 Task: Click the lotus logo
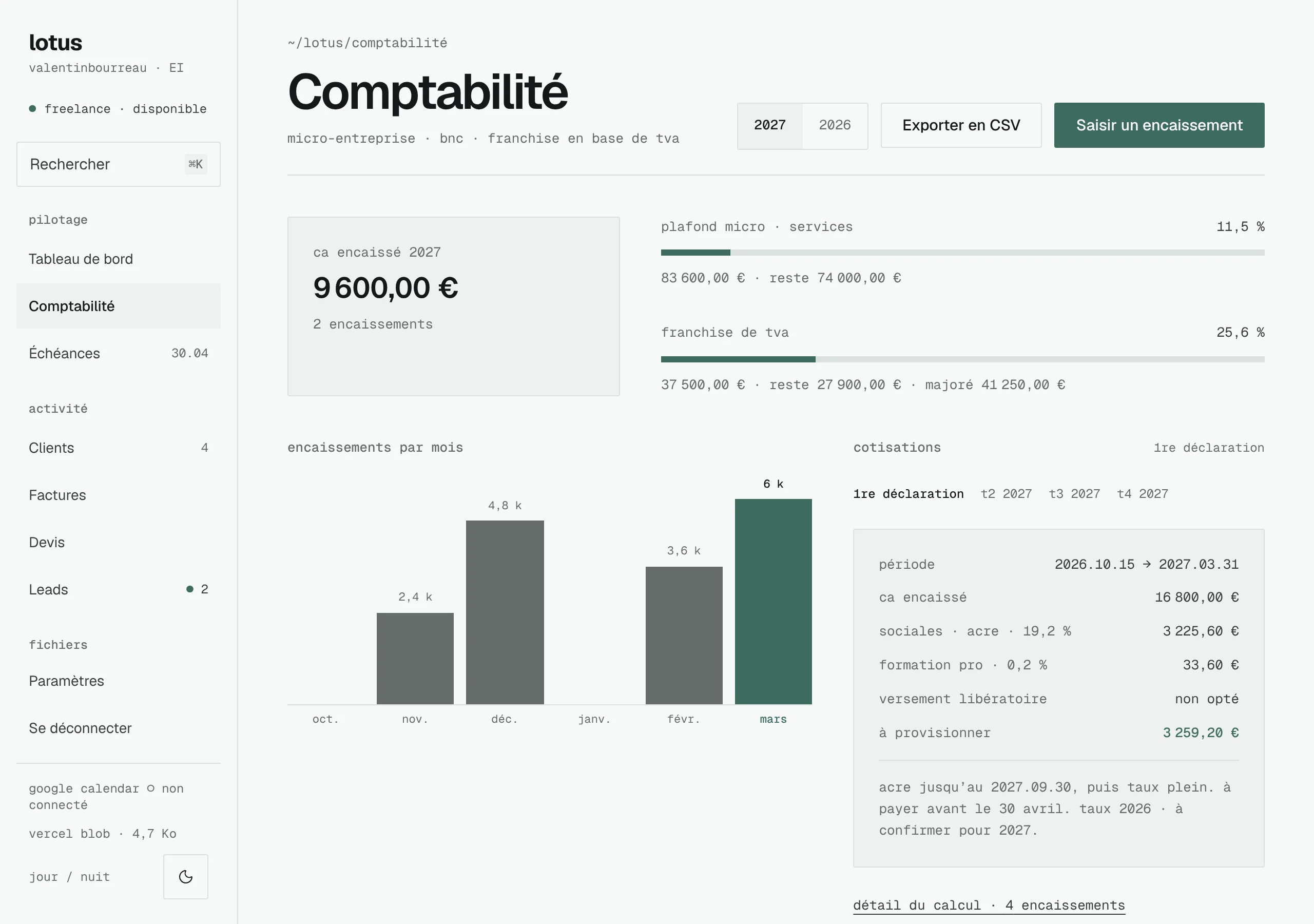pyautogui.click(x=55, y=43)
